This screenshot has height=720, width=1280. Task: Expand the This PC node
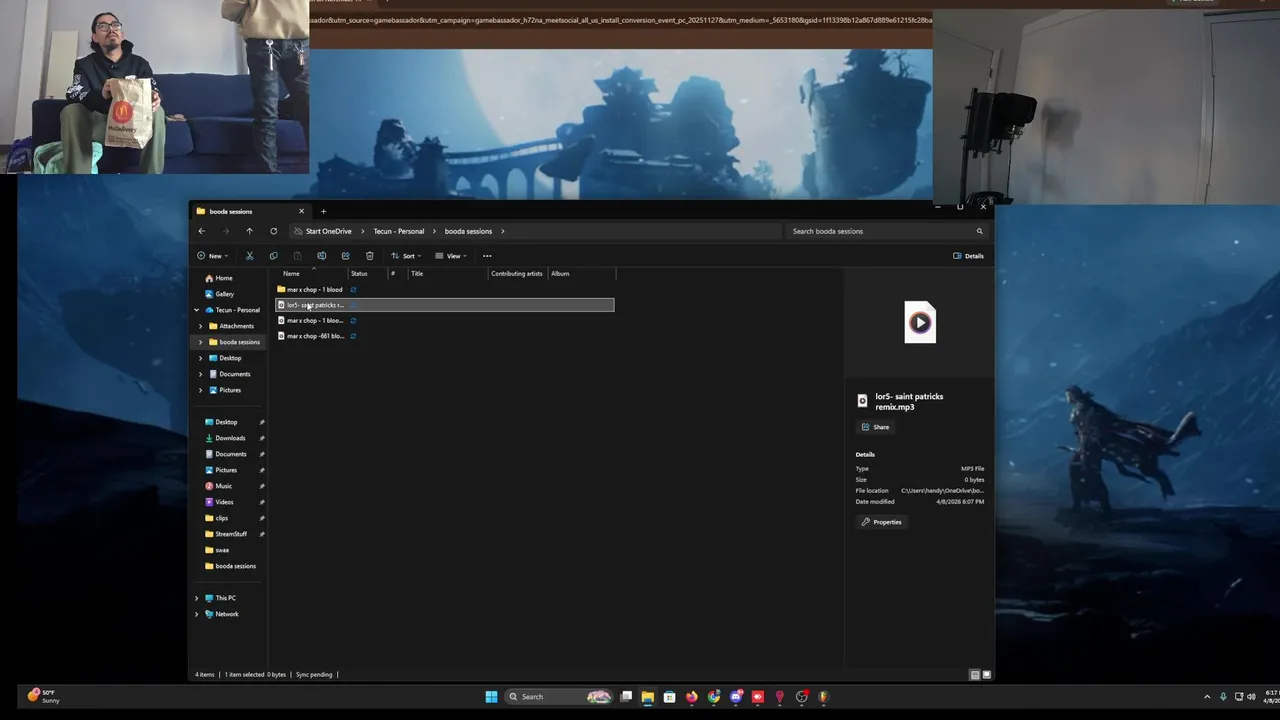point(197,598)
